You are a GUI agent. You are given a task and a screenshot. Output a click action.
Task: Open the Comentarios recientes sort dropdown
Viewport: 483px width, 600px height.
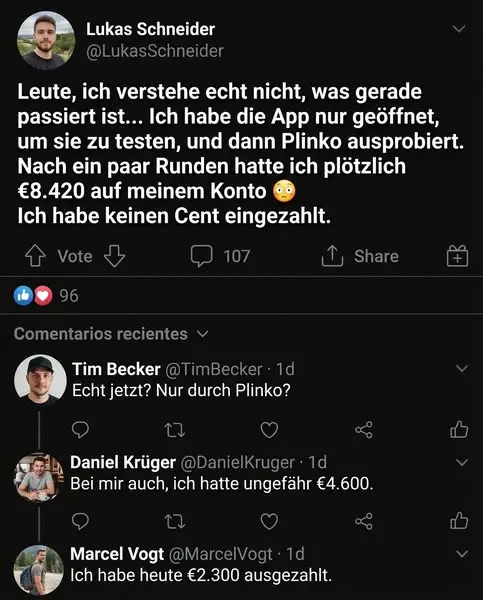111,334
